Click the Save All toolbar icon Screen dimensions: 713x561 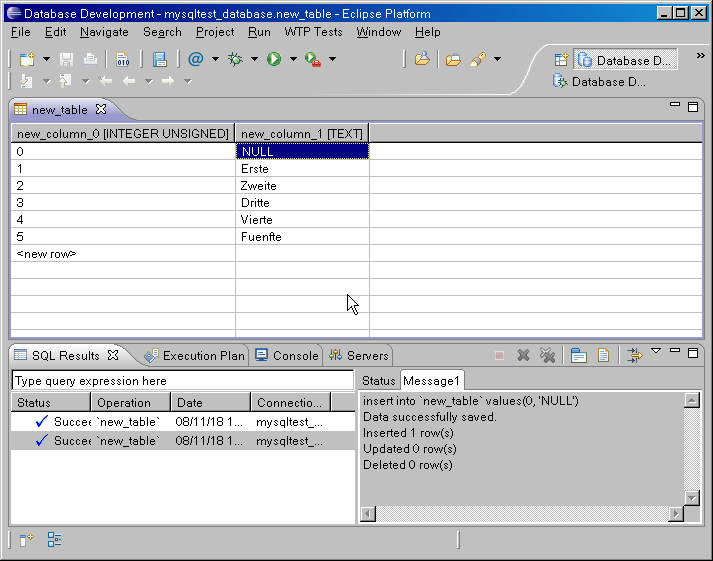(159, 60)
